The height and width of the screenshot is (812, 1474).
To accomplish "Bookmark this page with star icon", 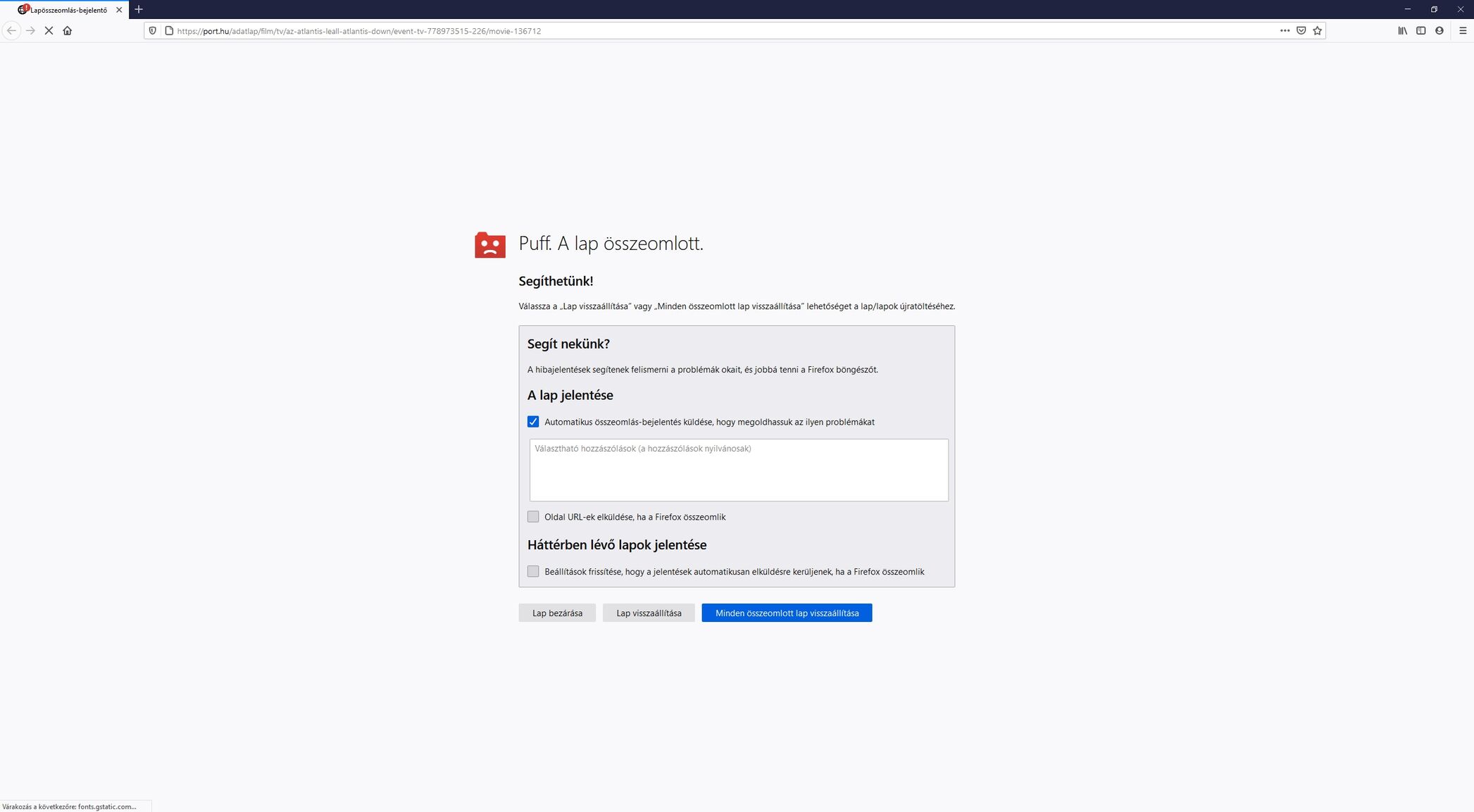I will (1317, 30).
